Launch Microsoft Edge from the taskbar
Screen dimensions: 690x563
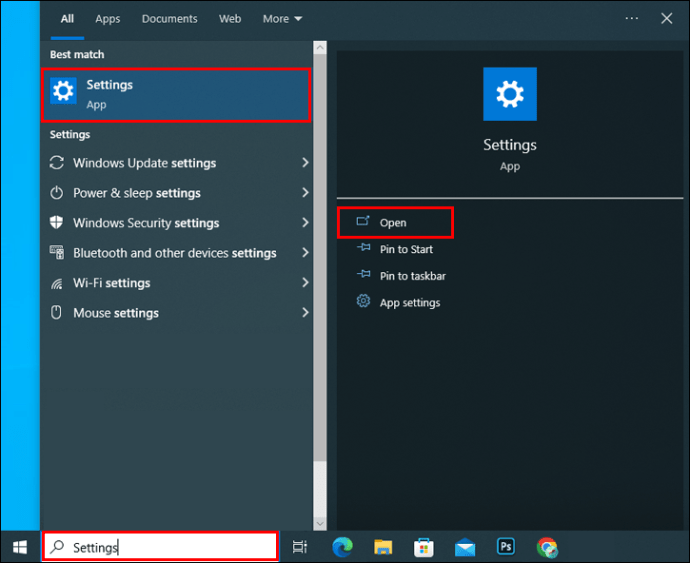click(342, 547)
